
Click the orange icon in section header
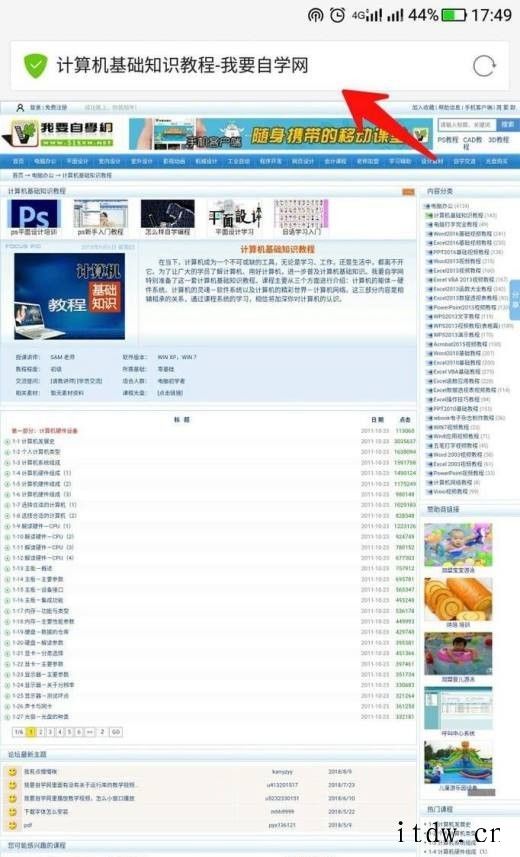408,191
